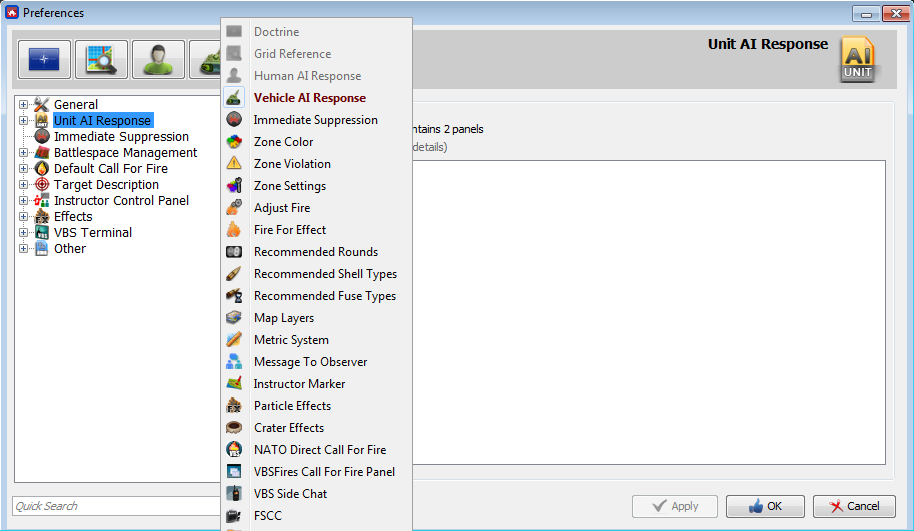The height and width of the screenshot is (531, 914).
Task: Click the Human AI Response menu entry
Action: point(317,76)
